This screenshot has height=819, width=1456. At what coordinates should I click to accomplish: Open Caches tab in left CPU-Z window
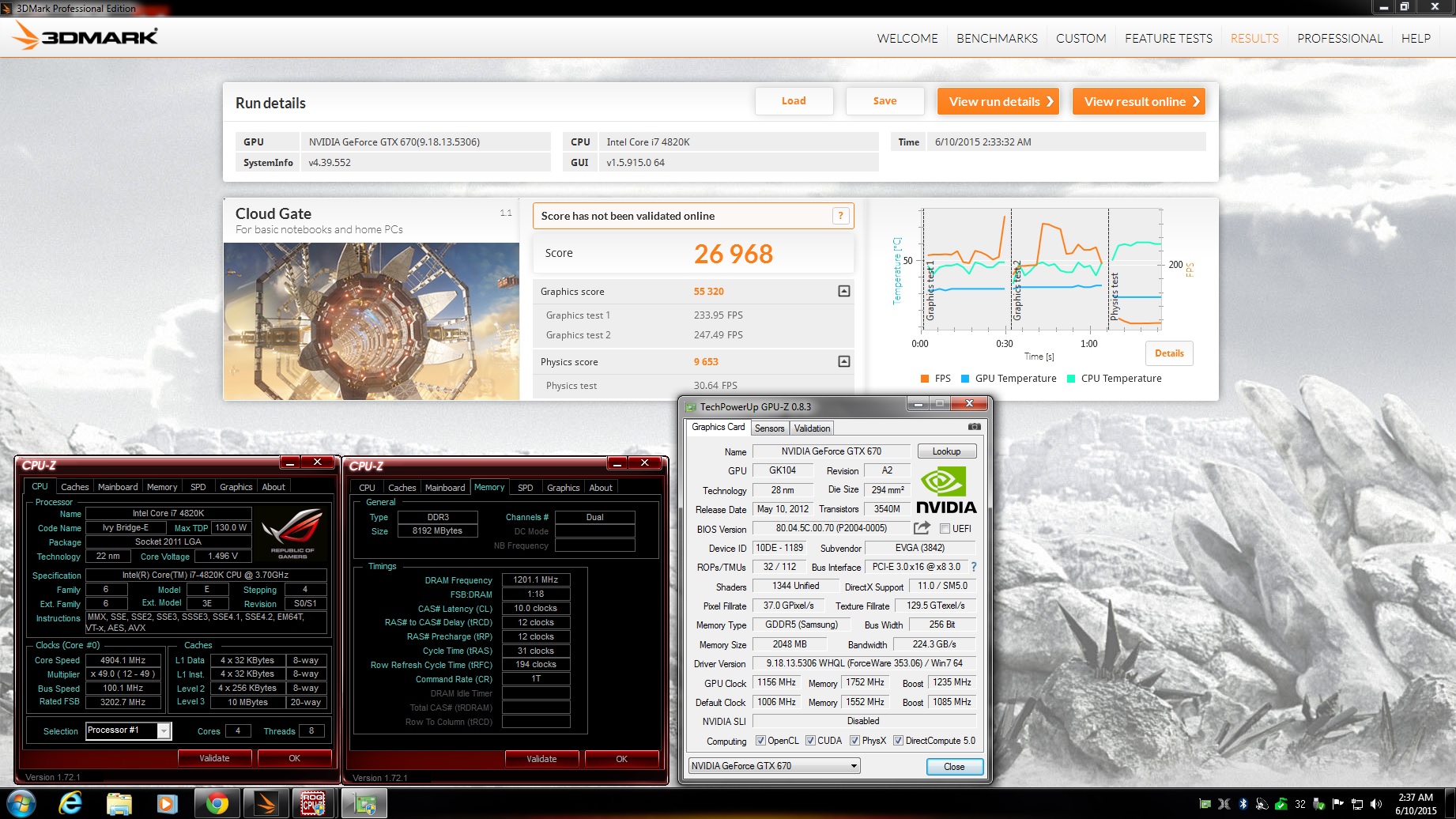[x=74, y=487]
